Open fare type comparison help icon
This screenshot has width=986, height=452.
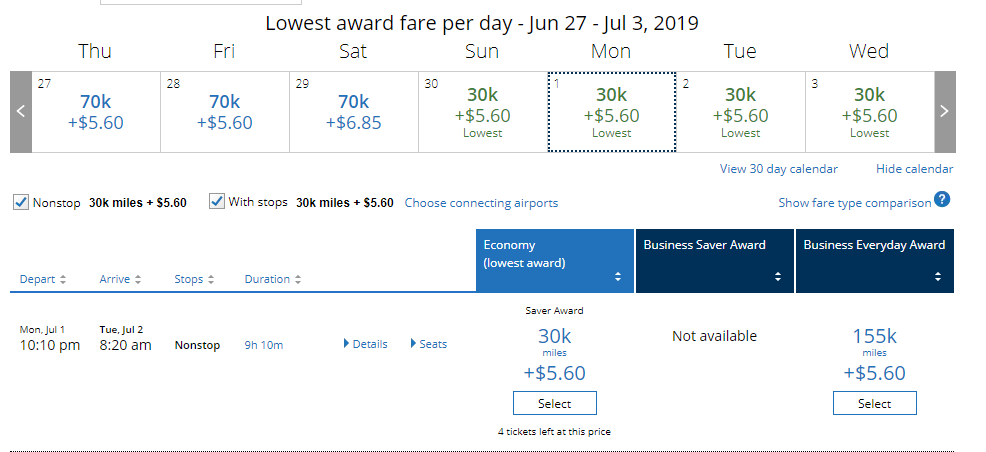tap(941, 200)
